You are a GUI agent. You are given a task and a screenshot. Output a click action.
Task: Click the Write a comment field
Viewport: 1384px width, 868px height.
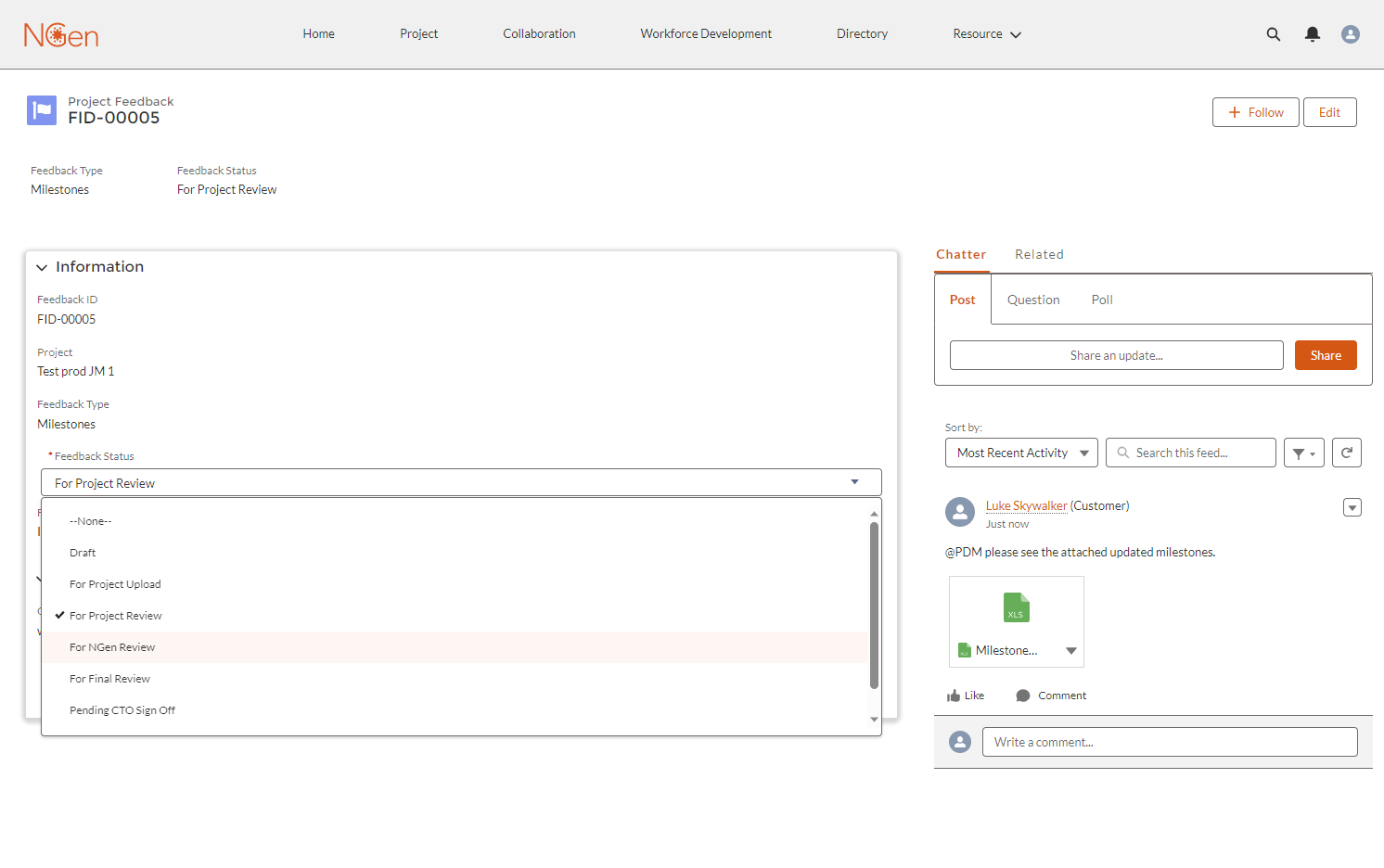[1170, 742]
